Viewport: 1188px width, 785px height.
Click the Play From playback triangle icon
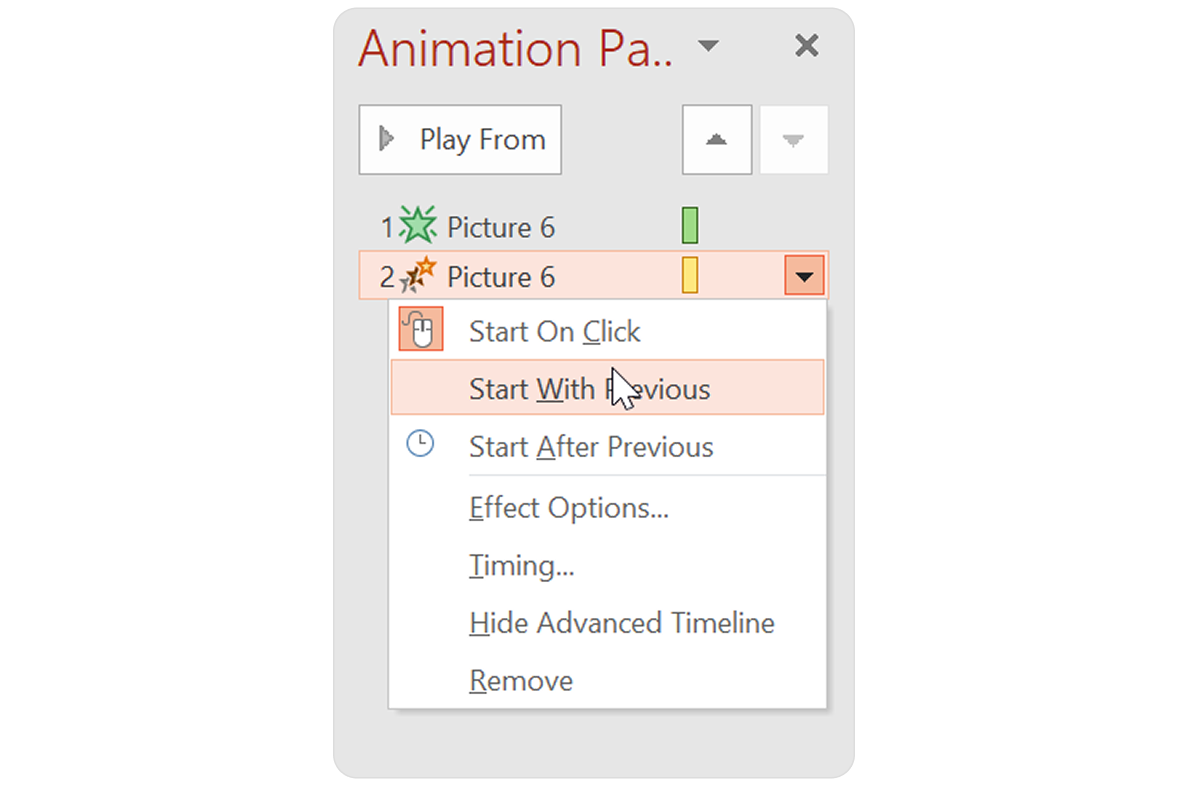pos(388,138)
